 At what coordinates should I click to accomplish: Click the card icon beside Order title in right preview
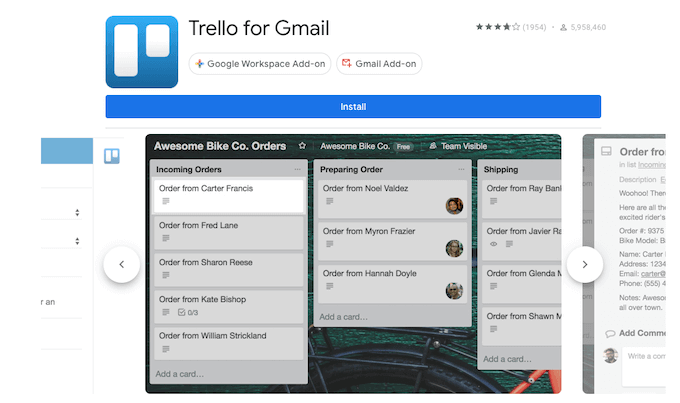(x=606, y=151)
